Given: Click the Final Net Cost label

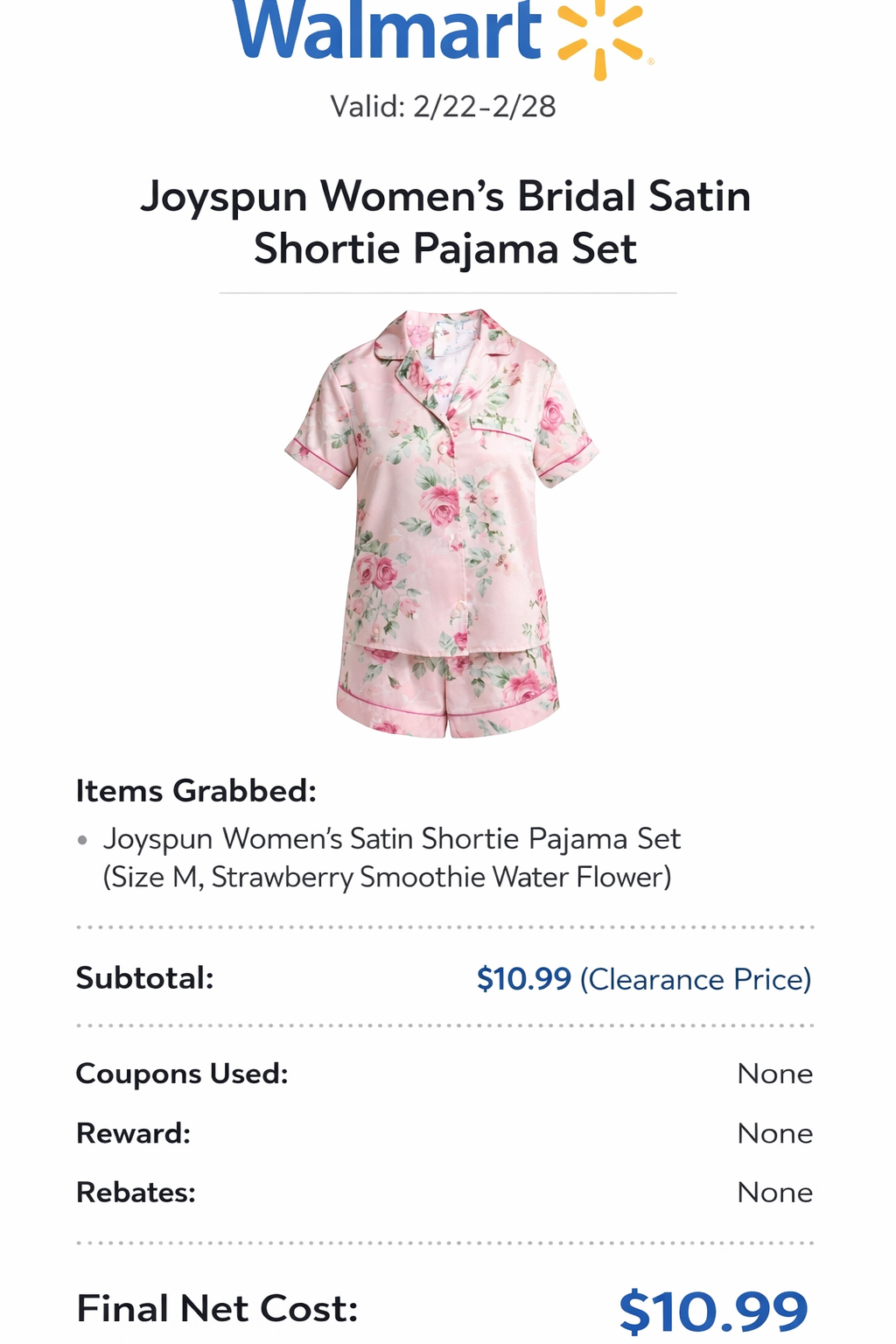Looking at the screenshot, I should (x=217, y=1309).
